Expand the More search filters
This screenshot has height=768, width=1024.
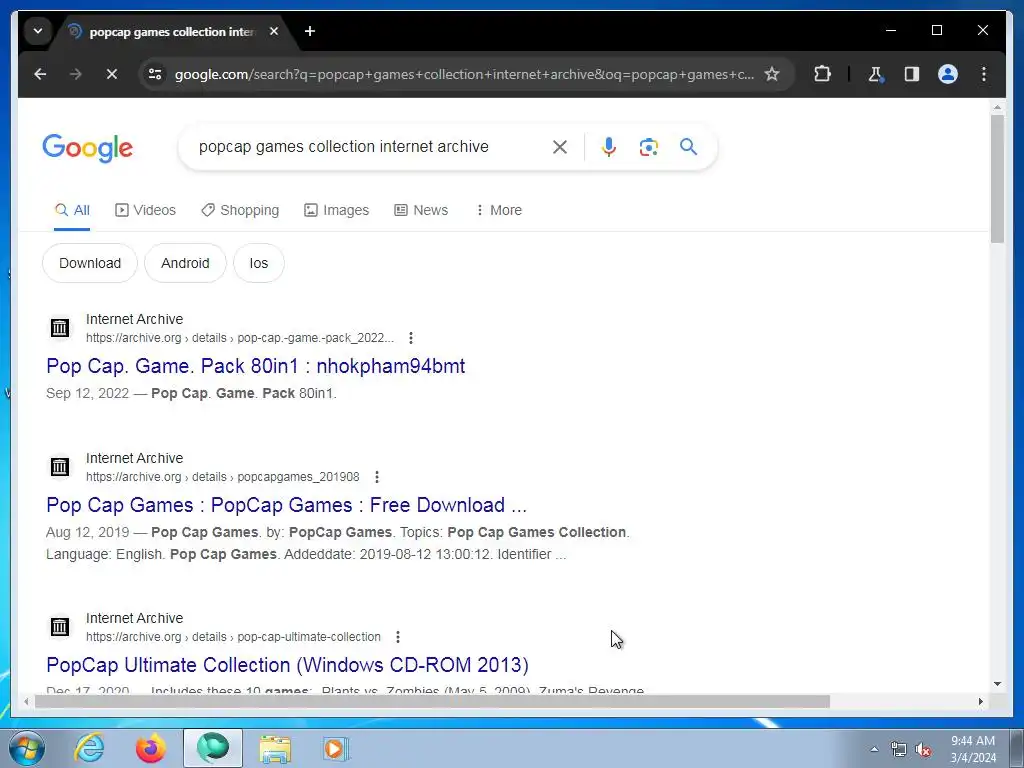point(498,210)
